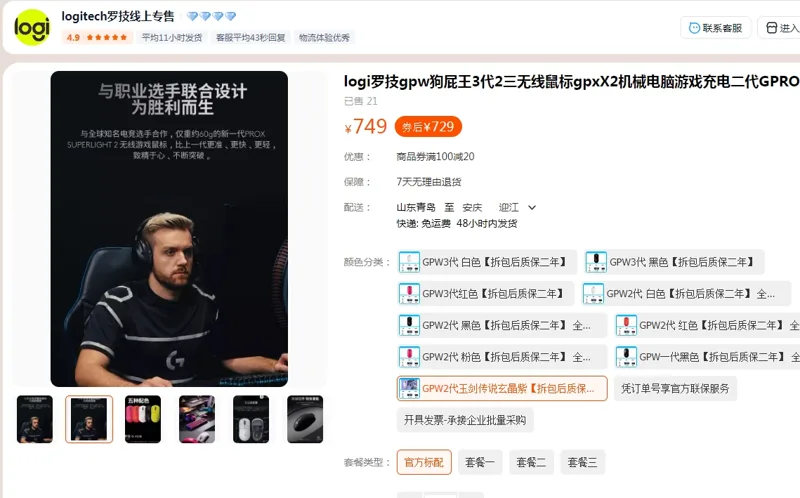800x498 pixels.
Task: Click the 安庆 destination city
Action: [x=472, y=208]
